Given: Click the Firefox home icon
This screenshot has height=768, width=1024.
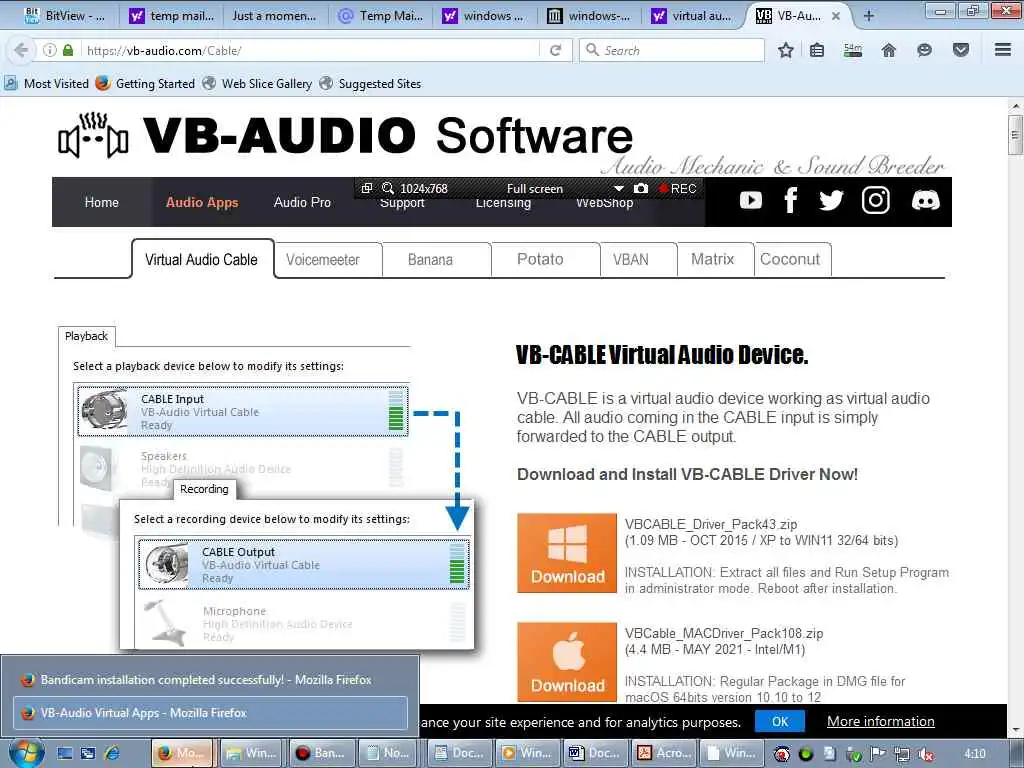Looking at the screenshot, I should [889, 50].
